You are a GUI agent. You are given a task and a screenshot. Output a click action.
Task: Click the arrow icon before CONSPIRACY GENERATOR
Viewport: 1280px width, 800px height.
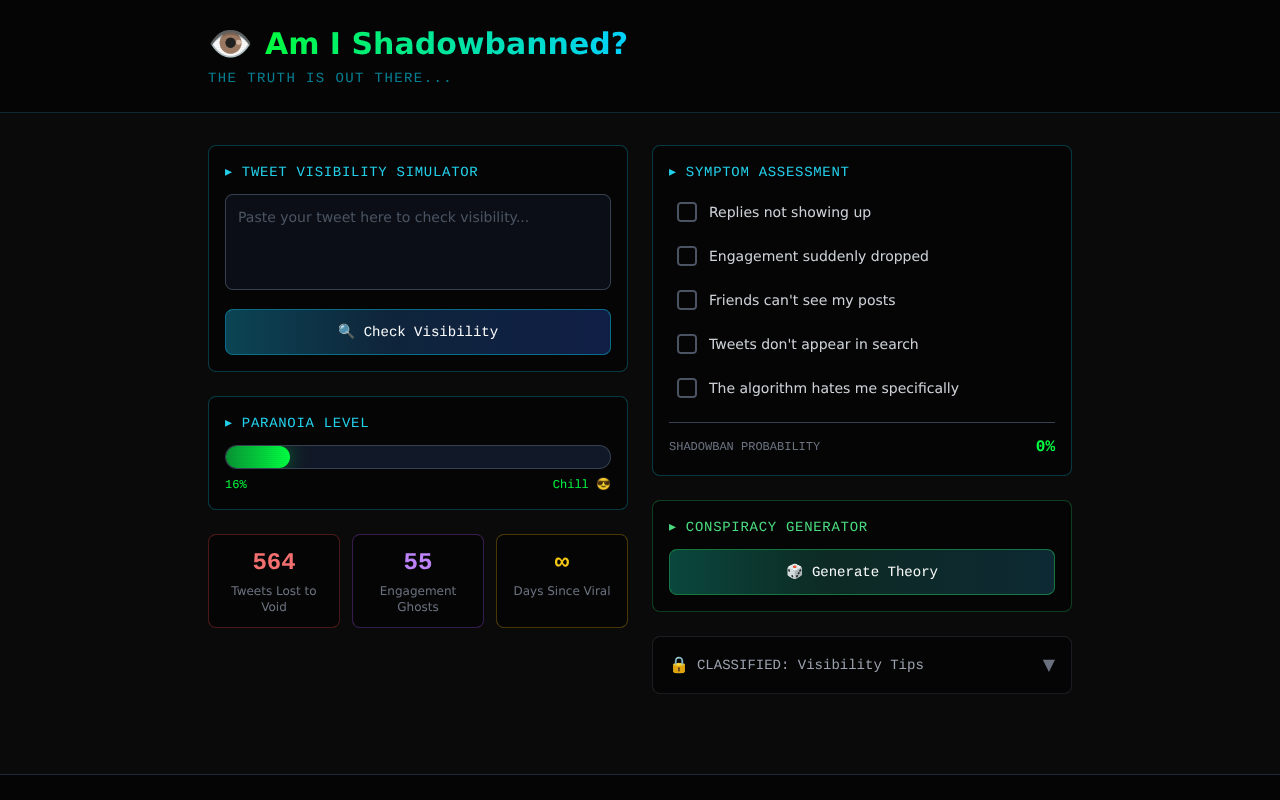coord(672,526)
